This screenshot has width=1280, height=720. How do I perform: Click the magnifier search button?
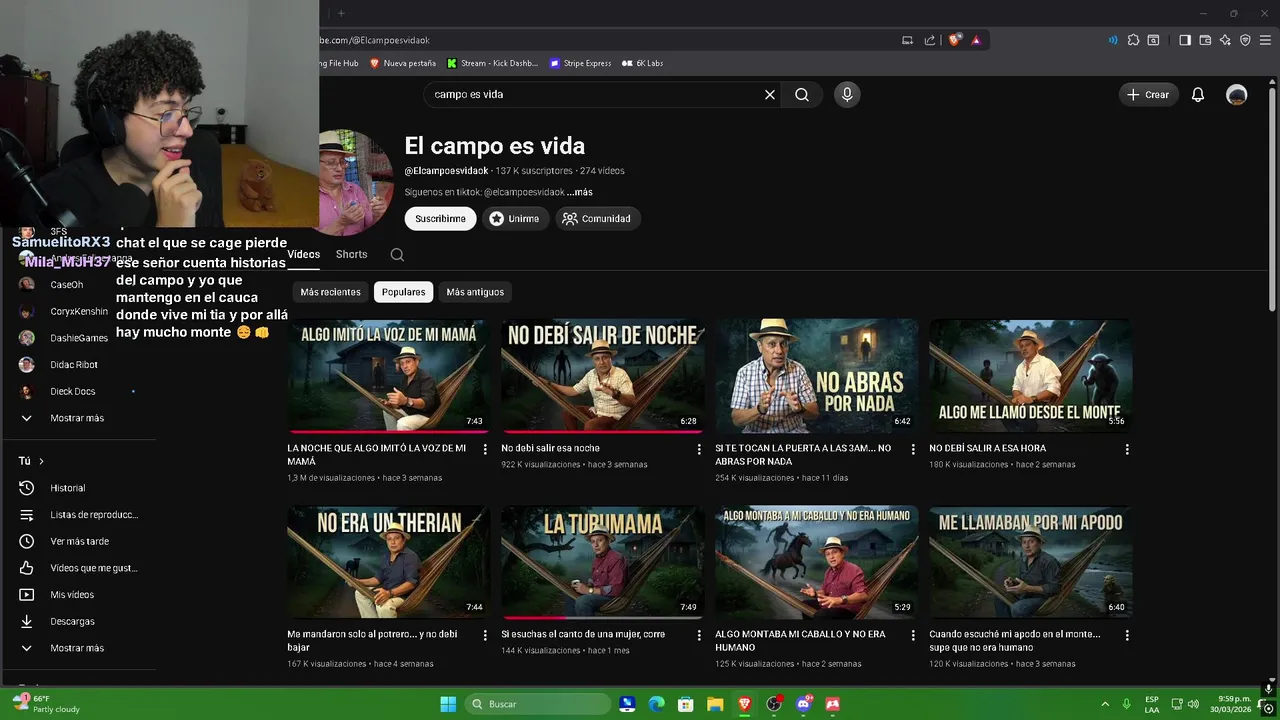click(x=802, y=94)
